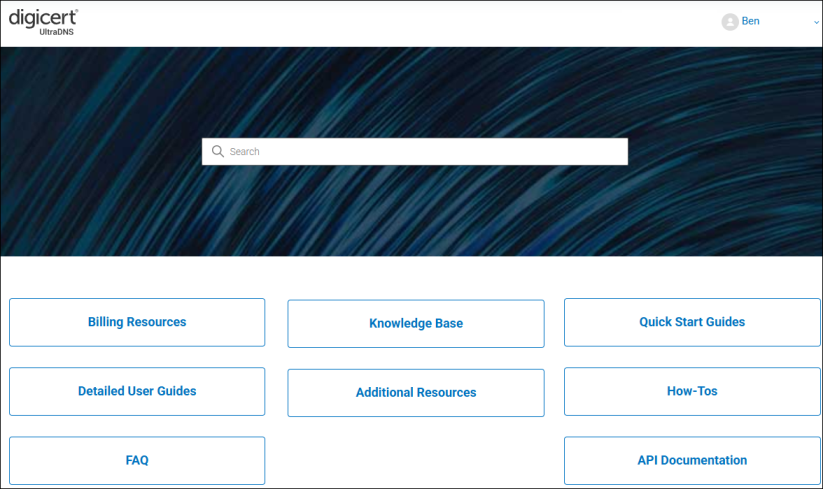
Task: Click the user avatar icon
Action: (x=730, y=22)
